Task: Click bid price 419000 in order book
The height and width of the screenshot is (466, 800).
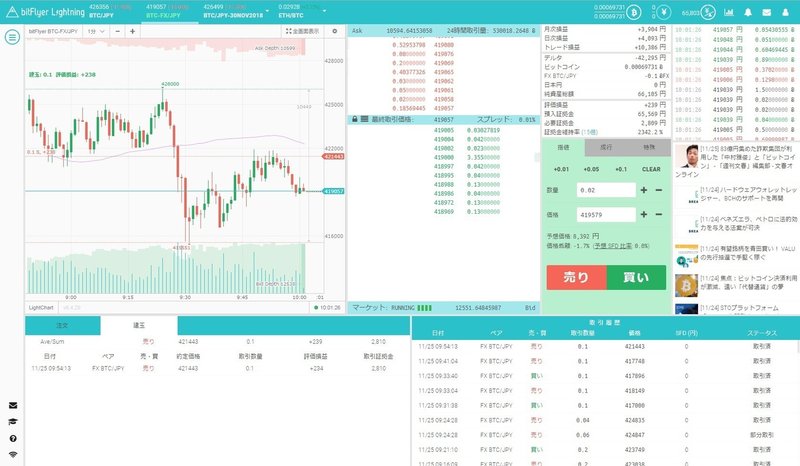Action: (x=444, y=157)
